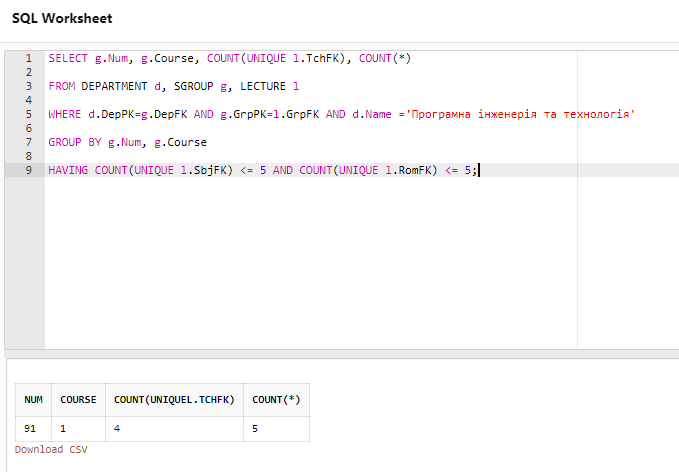
Task: Click the SQL Worksheet heading
Action: point(62,18)
